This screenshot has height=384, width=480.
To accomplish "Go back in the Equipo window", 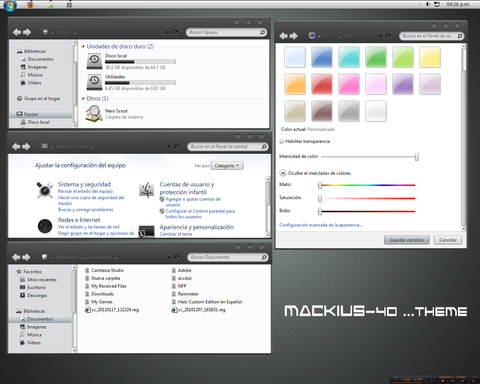I will click(x=17, y=32).
